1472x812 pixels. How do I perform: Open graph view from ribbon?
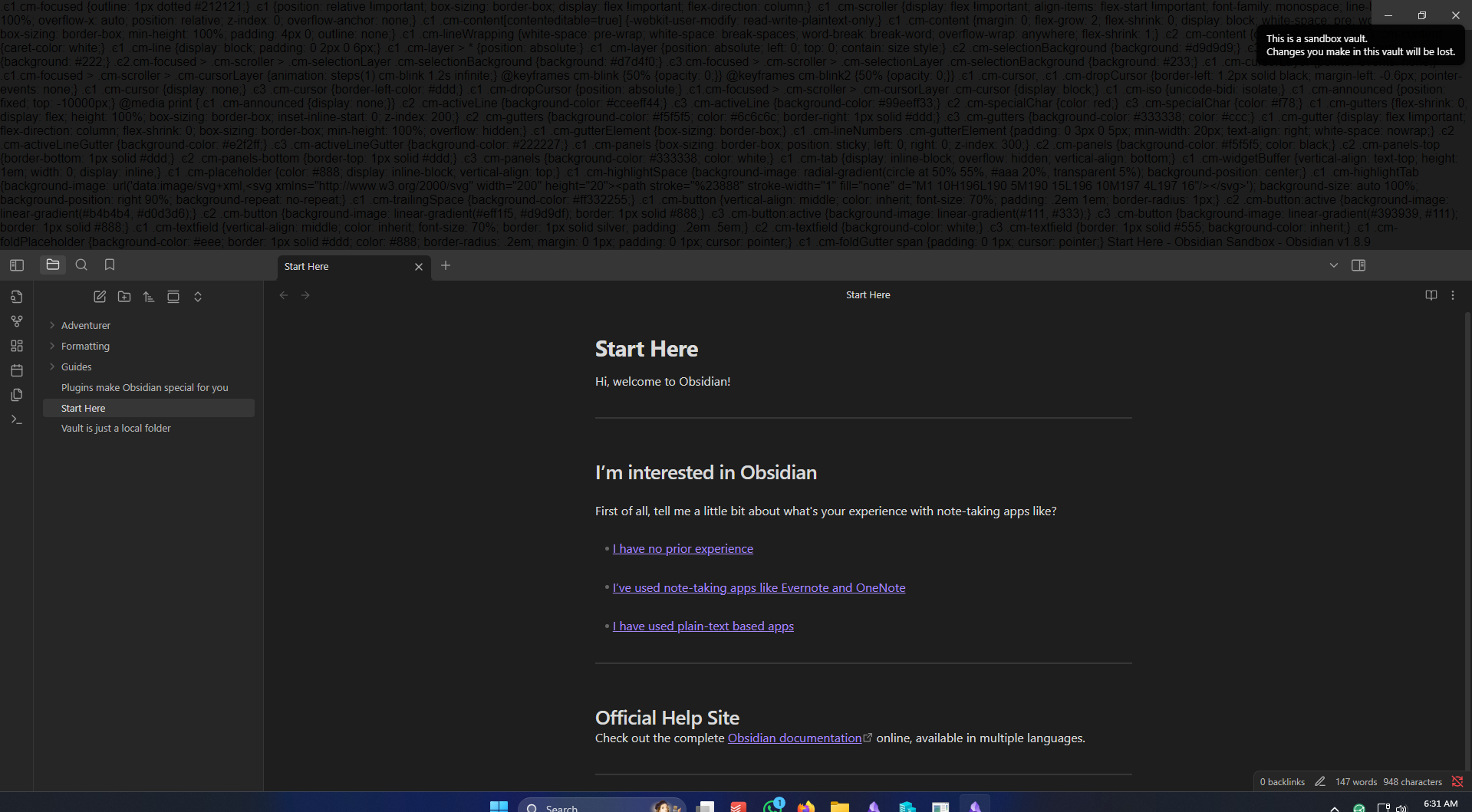17,321
